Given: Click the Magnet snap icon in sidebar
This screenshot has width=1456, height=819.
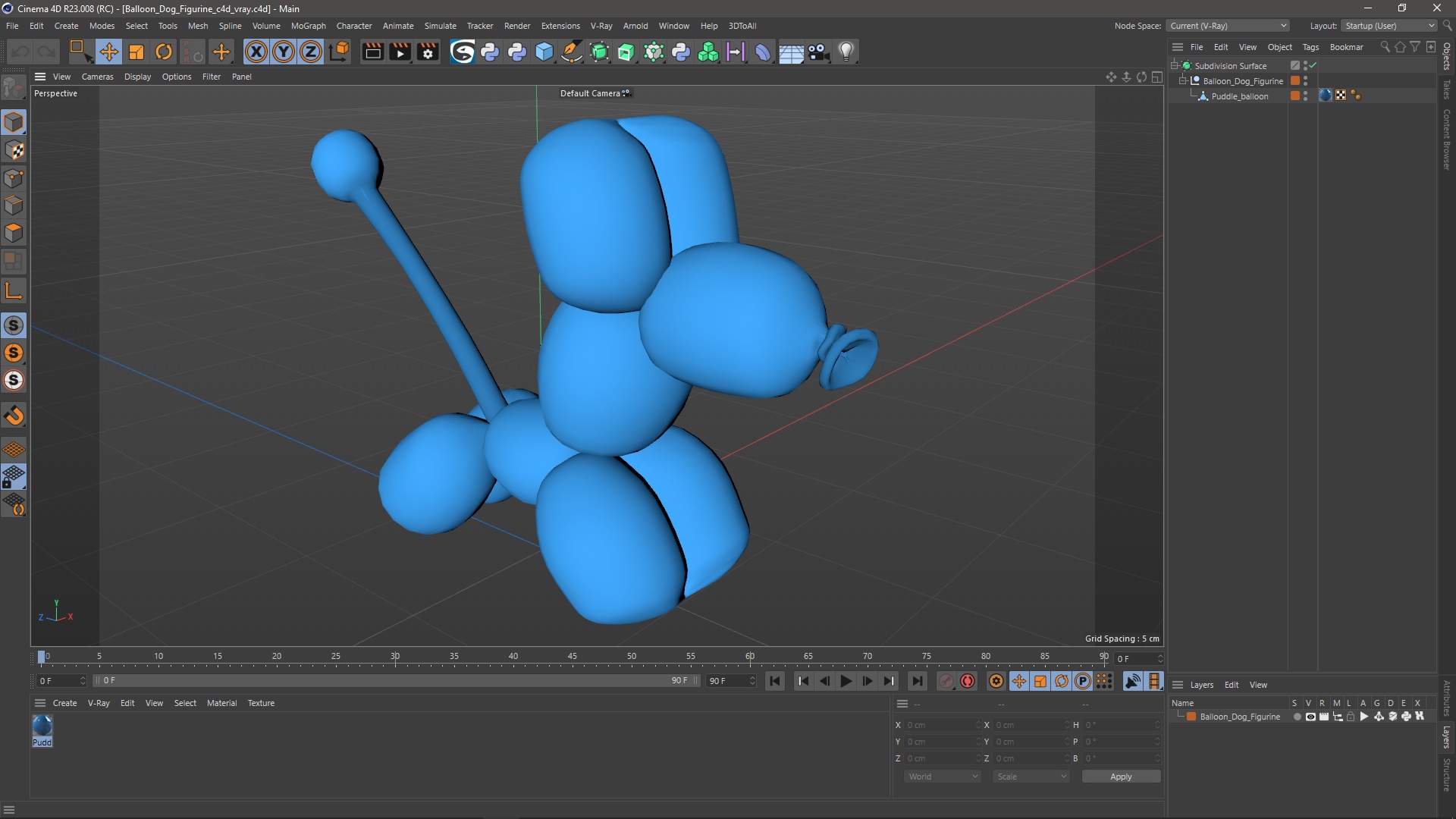Looking at the screenshot, I should tap(14, 416).
